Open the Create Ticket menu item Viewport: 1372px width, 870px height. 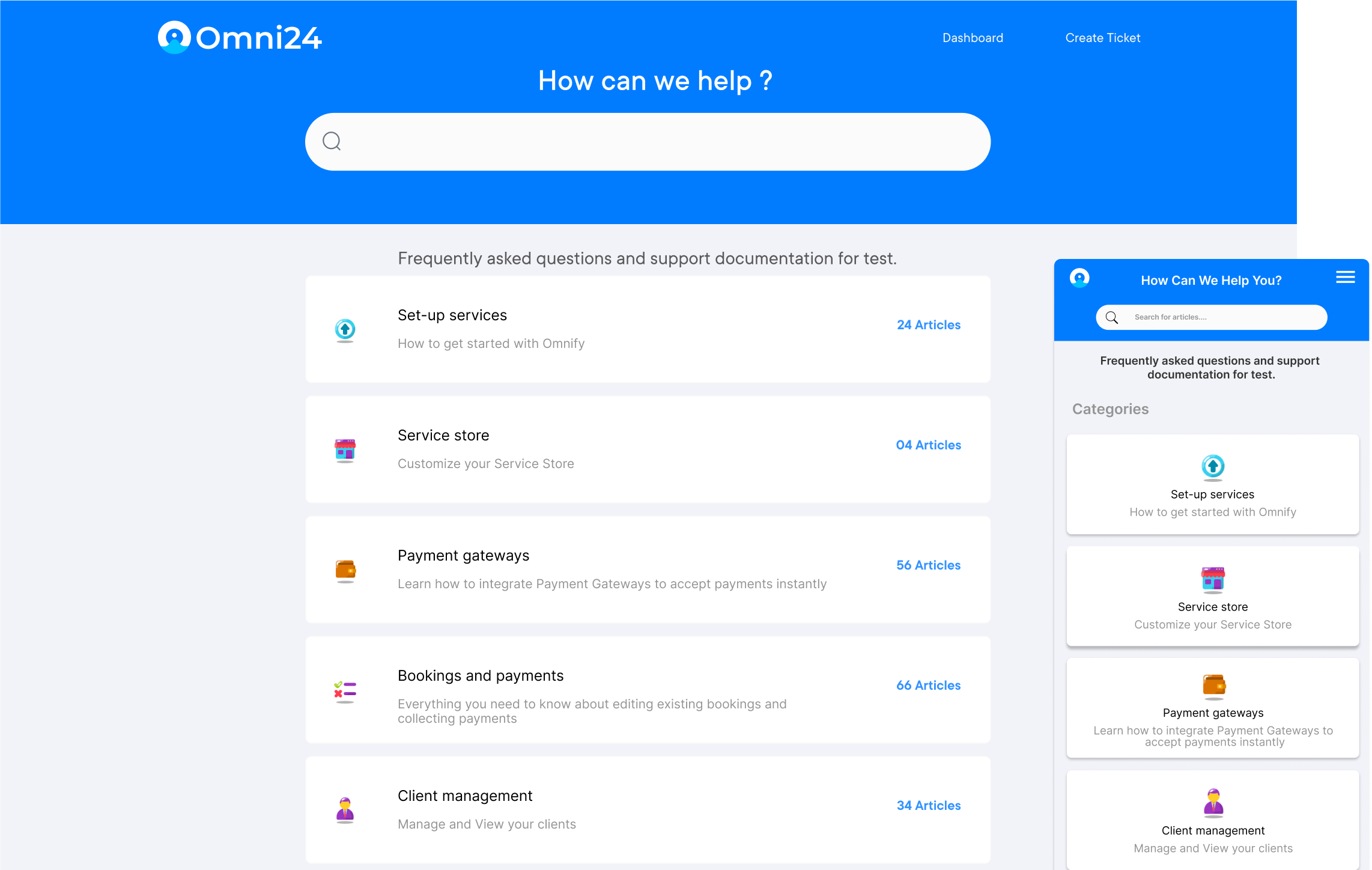coord(1103,38)
